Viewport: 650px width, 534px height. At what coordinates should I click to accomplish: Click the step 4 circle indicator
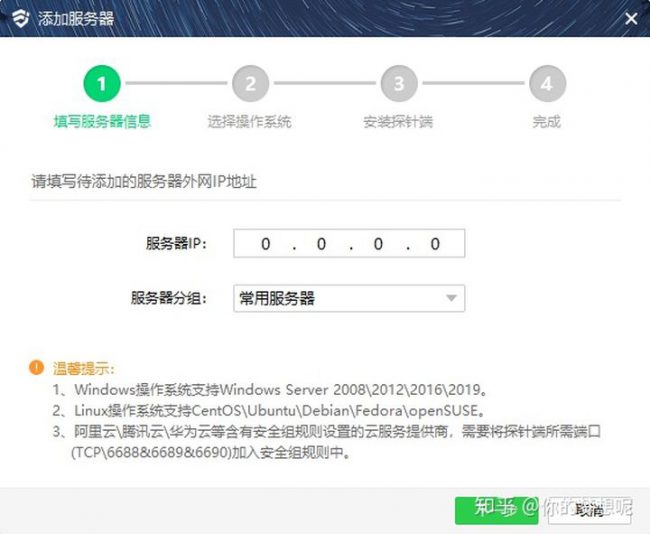point(547,83)
